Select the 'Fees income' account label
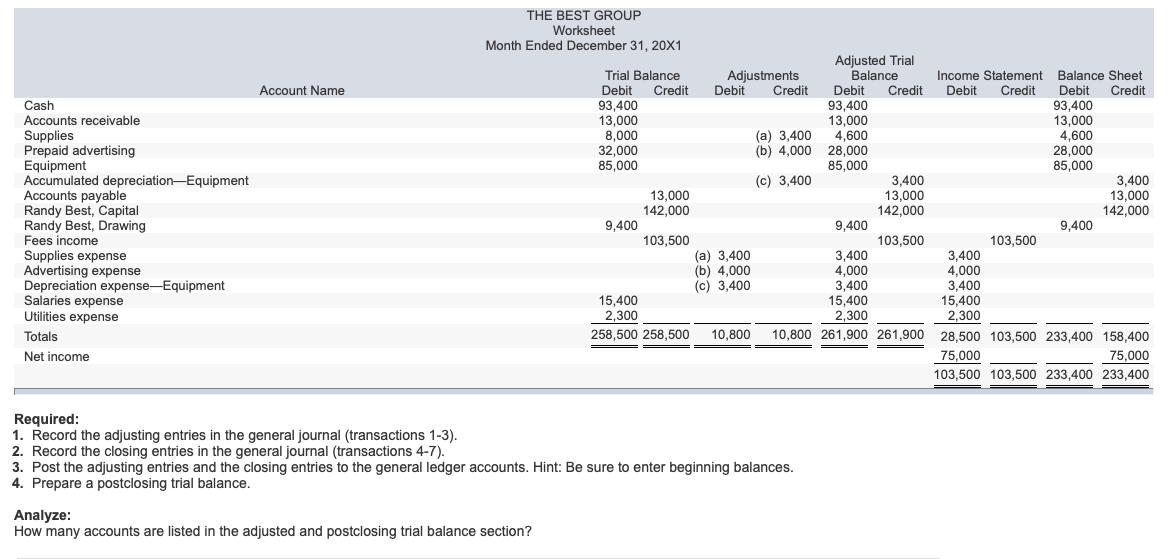This screenshot has height=559, width=1171. [x=60, y=241]
